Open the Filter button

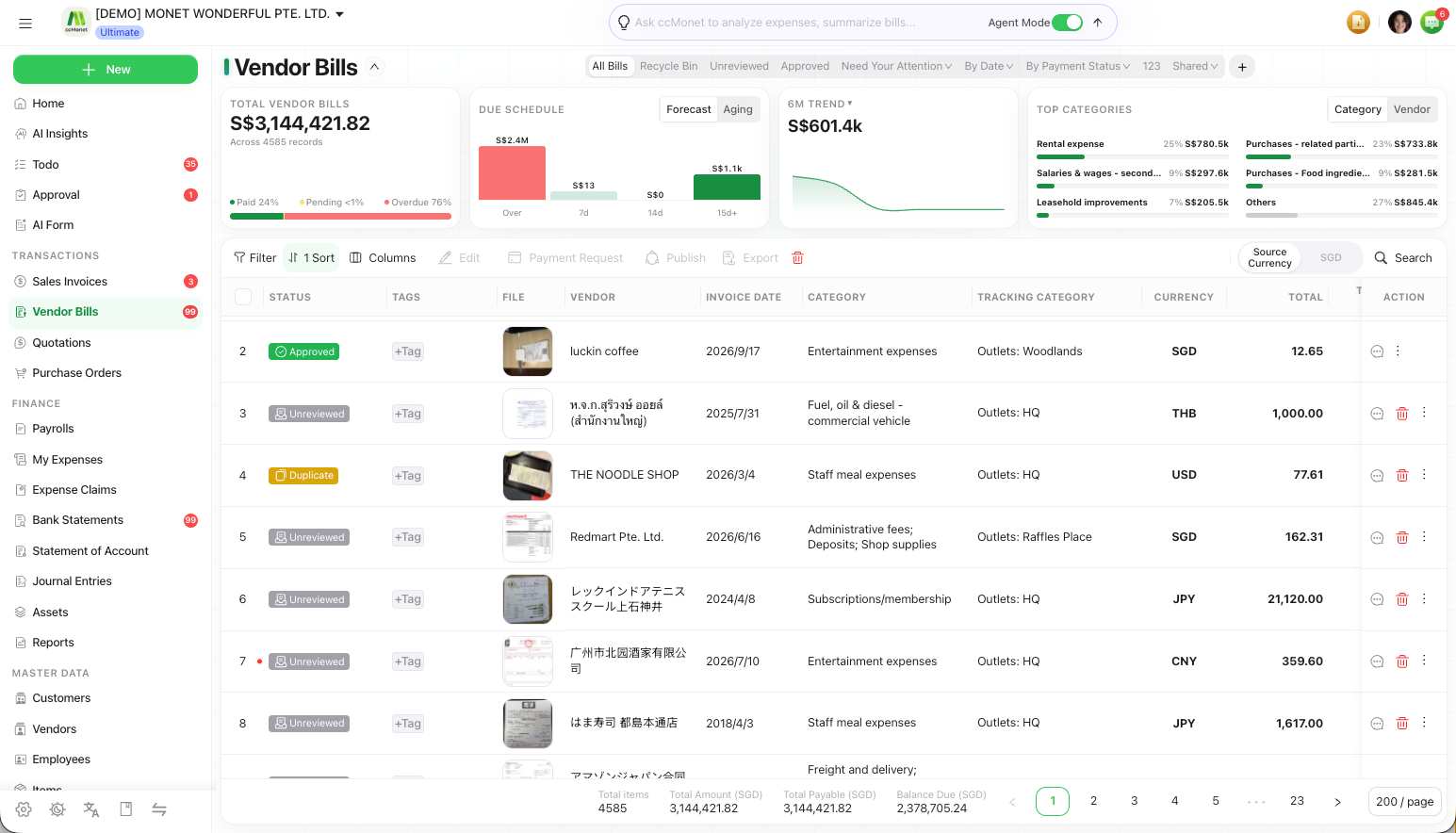(x=255, y=258)
